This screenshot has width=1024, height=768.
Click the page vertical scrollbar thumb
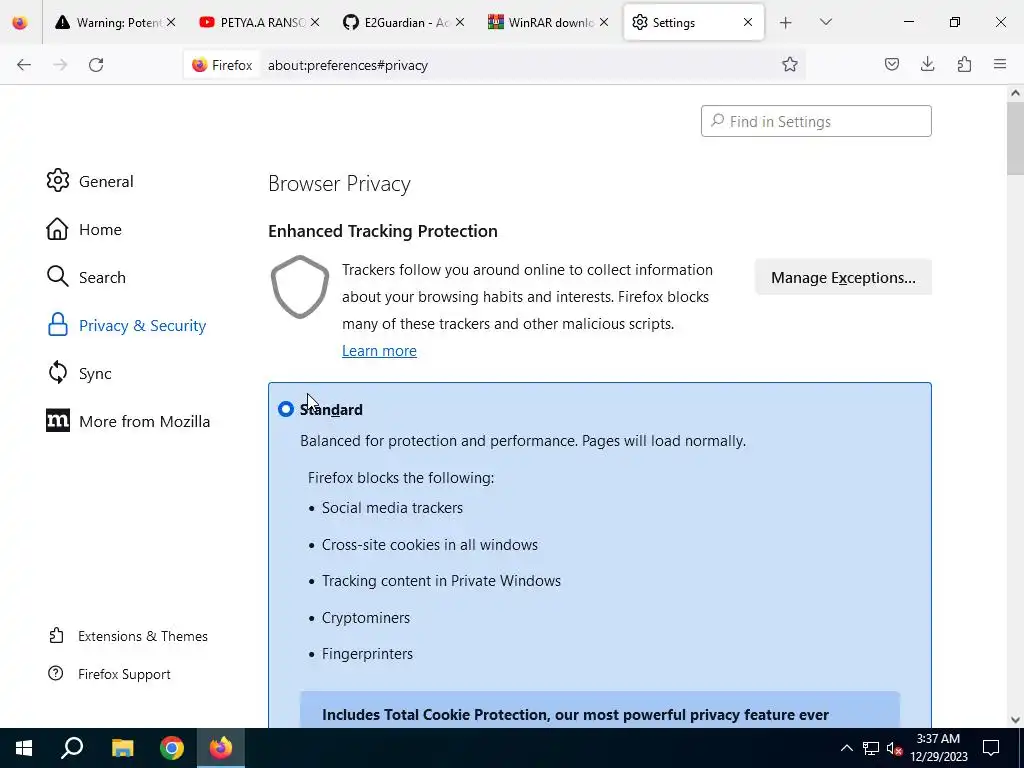click(1015, 138)
